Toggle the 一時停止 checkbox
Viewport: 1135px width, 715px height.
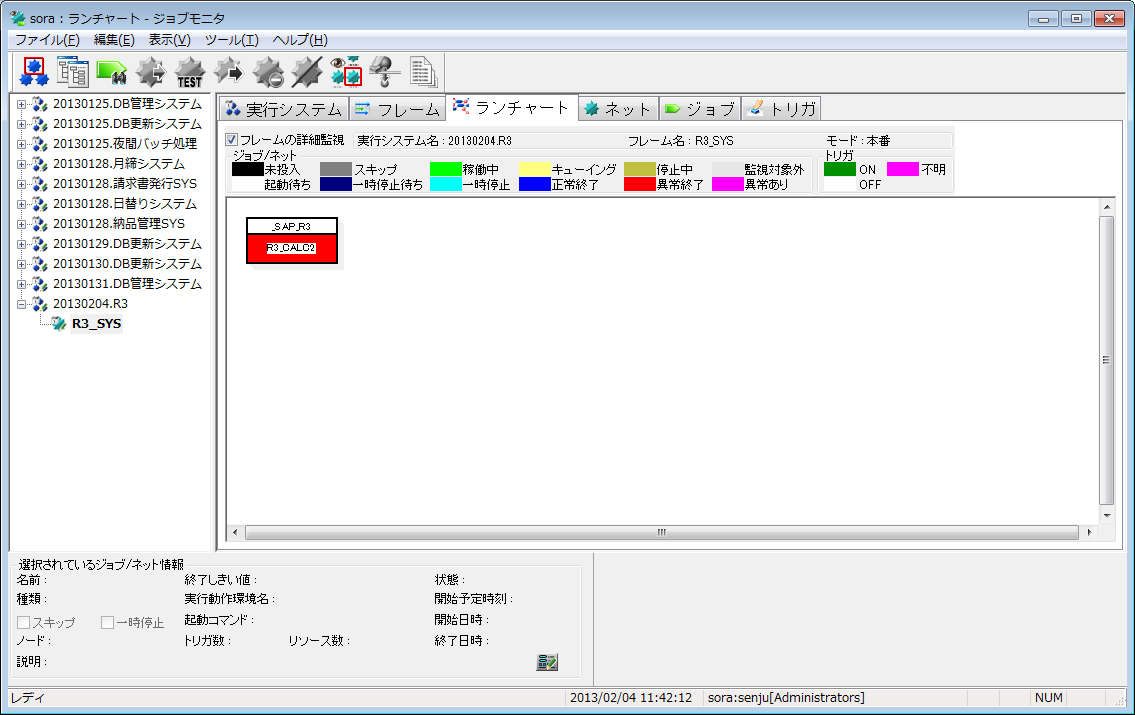coord(107,622)
